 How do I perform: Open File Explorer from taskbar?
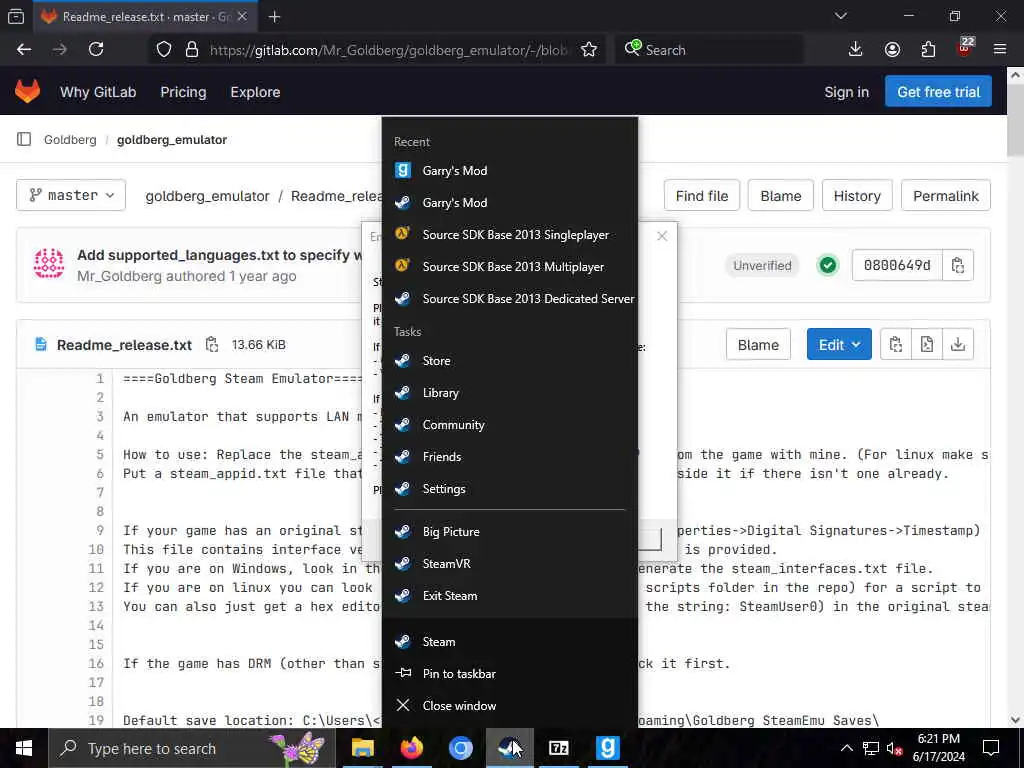pos(363,748)
